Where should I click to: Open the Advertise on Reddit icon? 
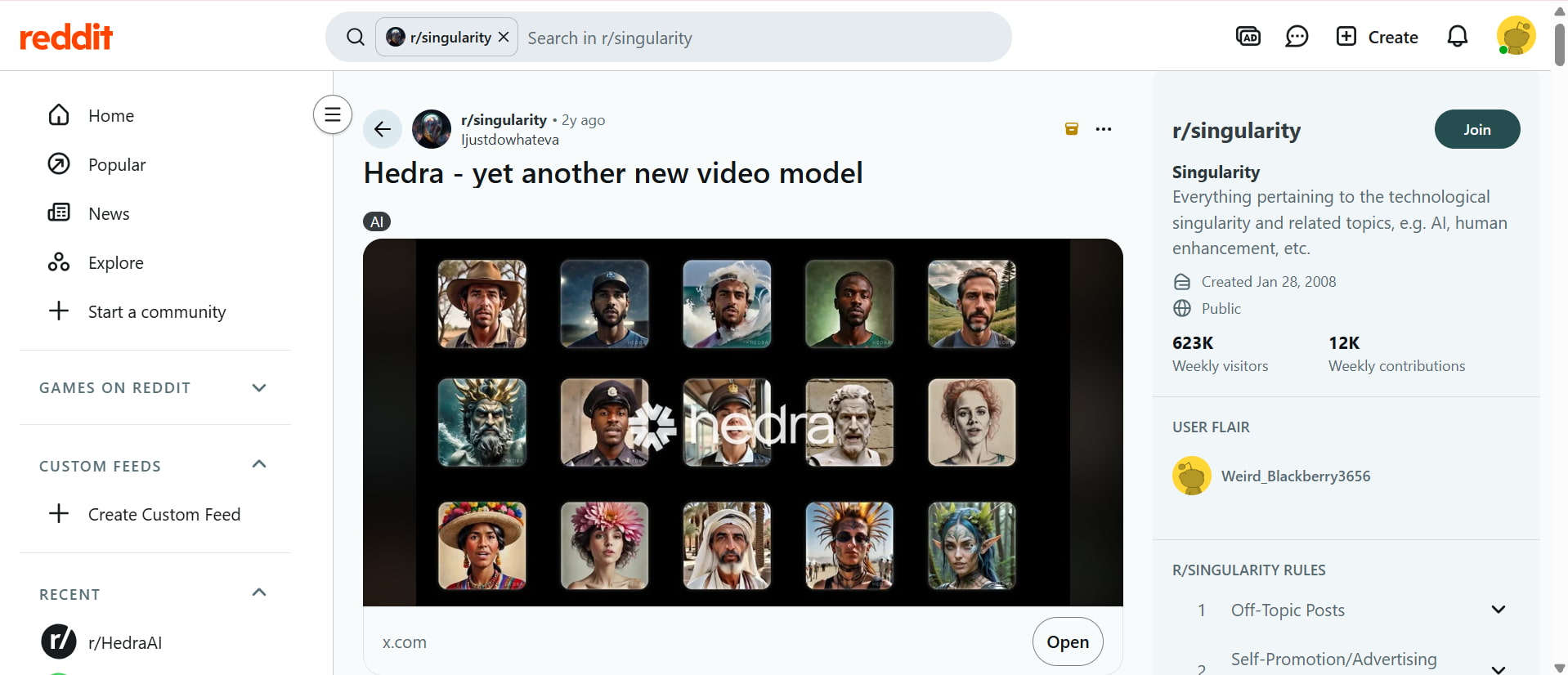[x=1248, y=37]
